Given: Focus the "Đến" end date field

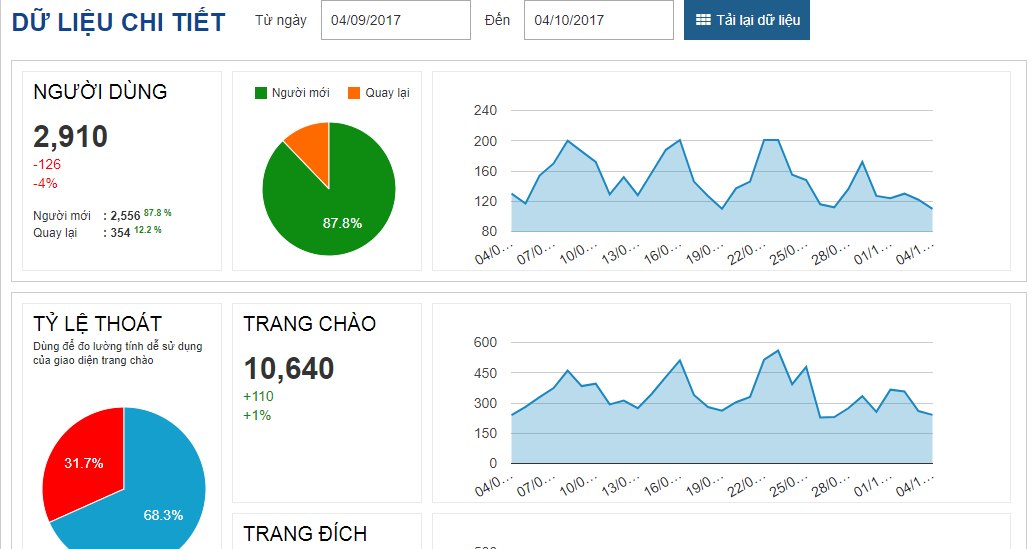Looking at the screenshot, I should pos(598,20).
